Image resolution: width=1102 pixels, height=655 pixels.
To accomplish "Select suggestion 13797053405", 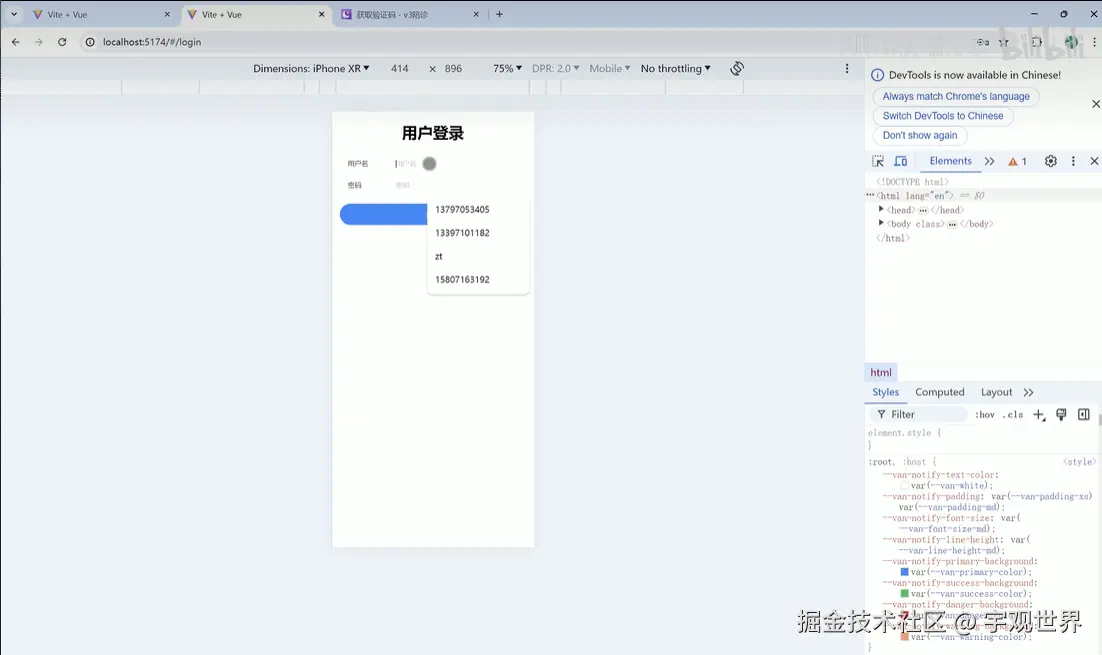I will tap(478, 209).
